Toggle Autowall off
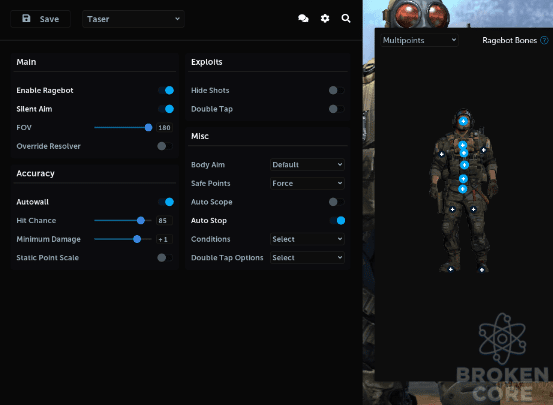The height and width of the screenshot is (405, 553). (x=166, y=202)
